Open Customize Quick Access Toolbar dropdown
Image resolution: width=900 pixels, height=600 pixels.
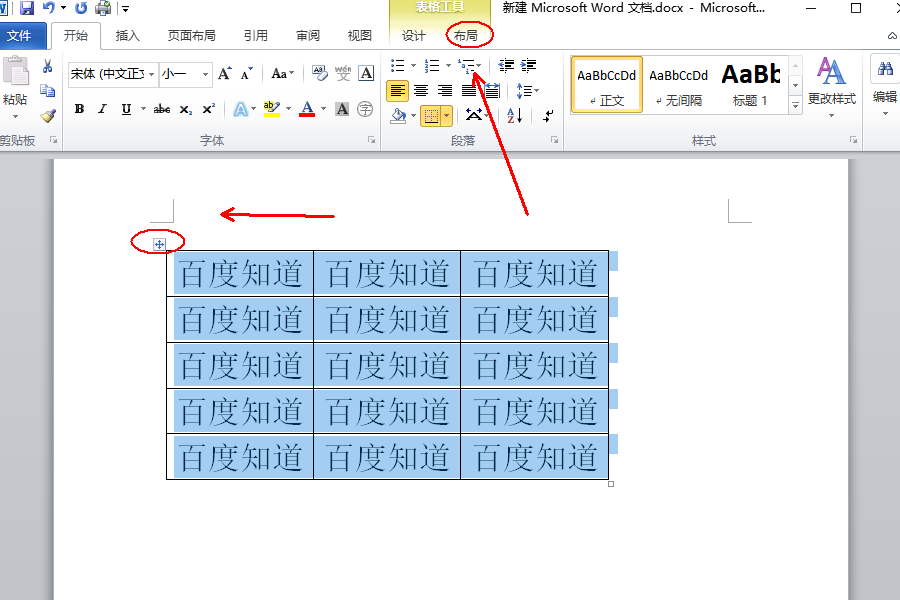click(x=125, y=9)
